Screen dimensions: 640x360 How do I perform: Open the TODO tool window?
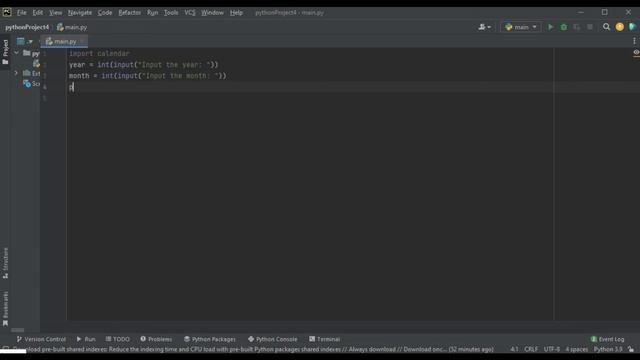(118, 339)
